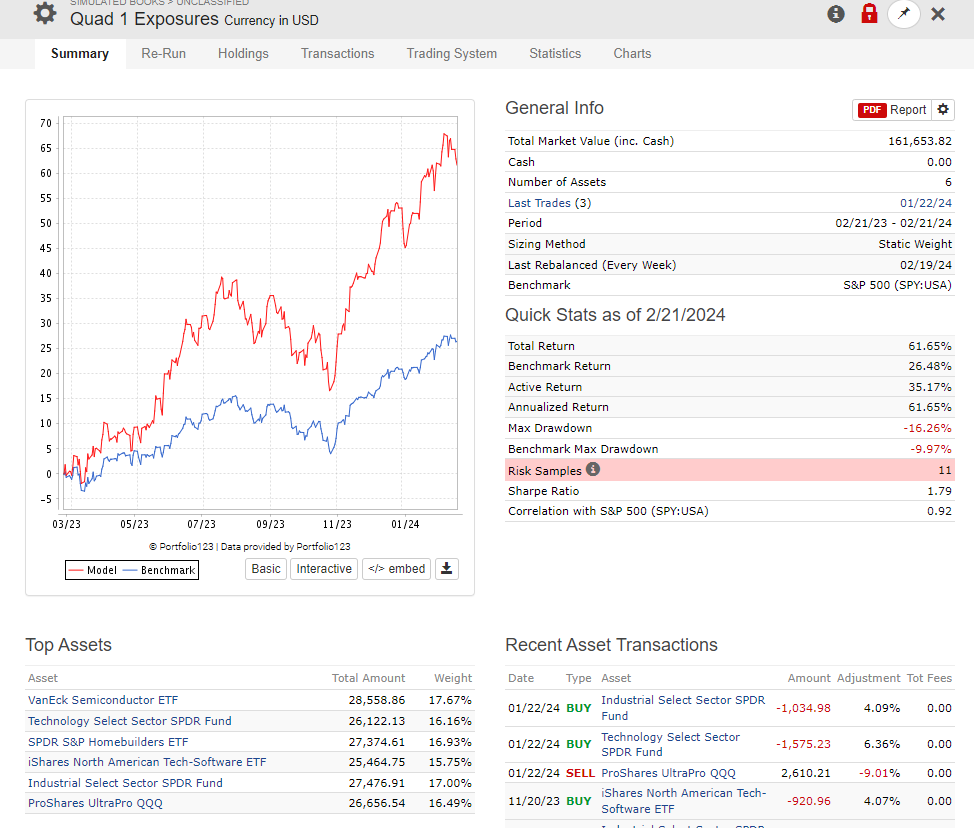
Task: Click the Sharpe Ratio value 1.79
Action: (x=939, y=491)
